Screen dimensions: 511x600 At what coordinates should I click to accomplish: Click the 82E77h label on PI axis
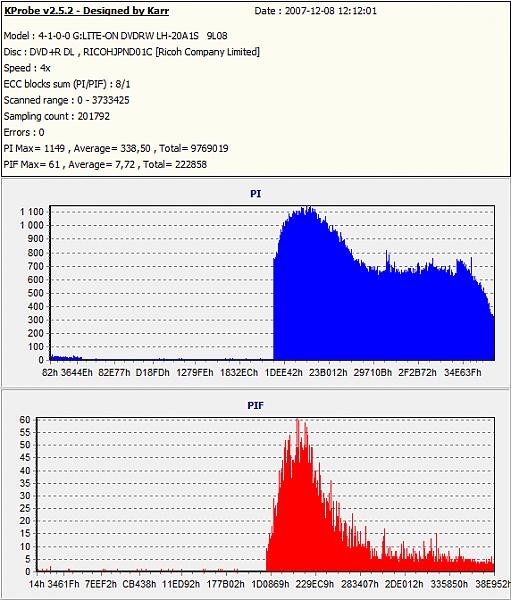(x=114, y=372)
